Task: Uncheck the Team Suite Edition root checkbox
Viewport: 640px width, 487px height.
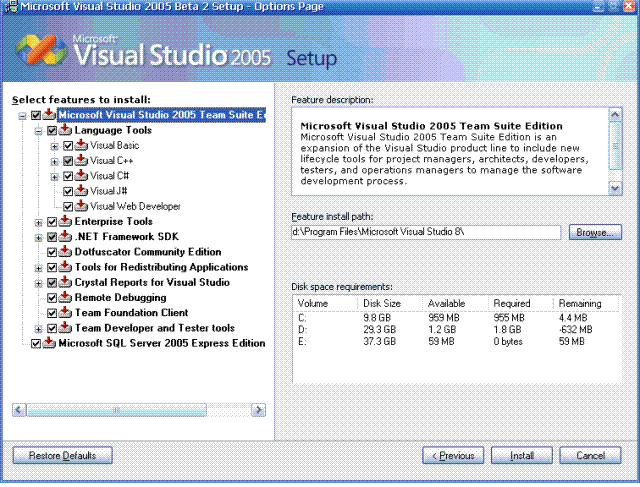Action: pyautogui.click(x=36, y=116)
